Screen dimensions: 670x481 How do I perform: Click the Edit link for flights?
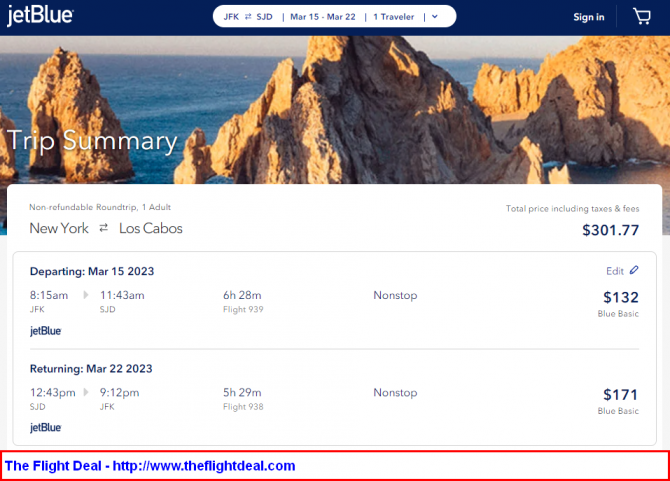click(x=615, y=271)
